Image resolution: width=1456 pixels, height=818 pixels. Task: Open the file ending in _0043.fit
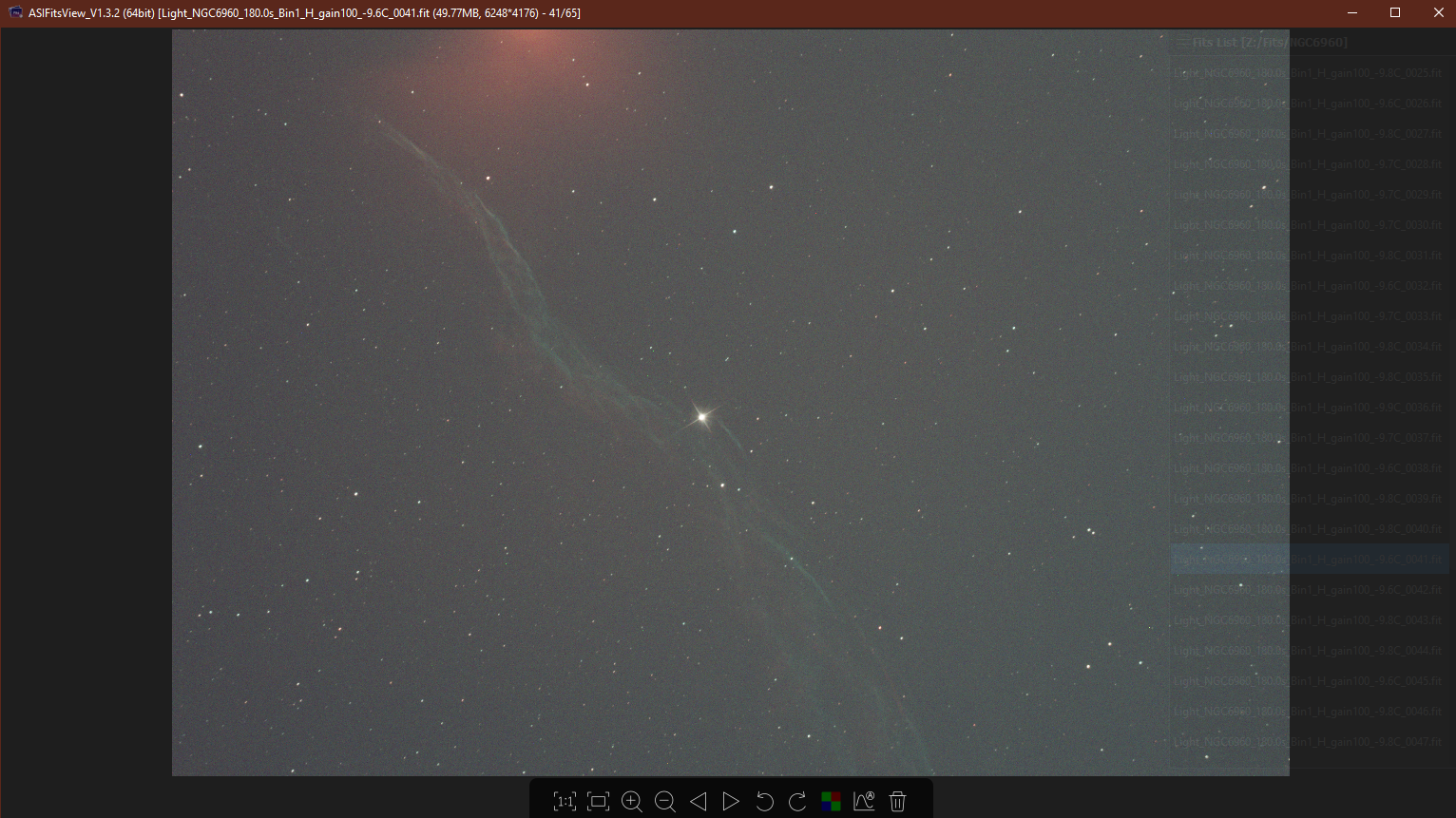(x=1310, y=620)
